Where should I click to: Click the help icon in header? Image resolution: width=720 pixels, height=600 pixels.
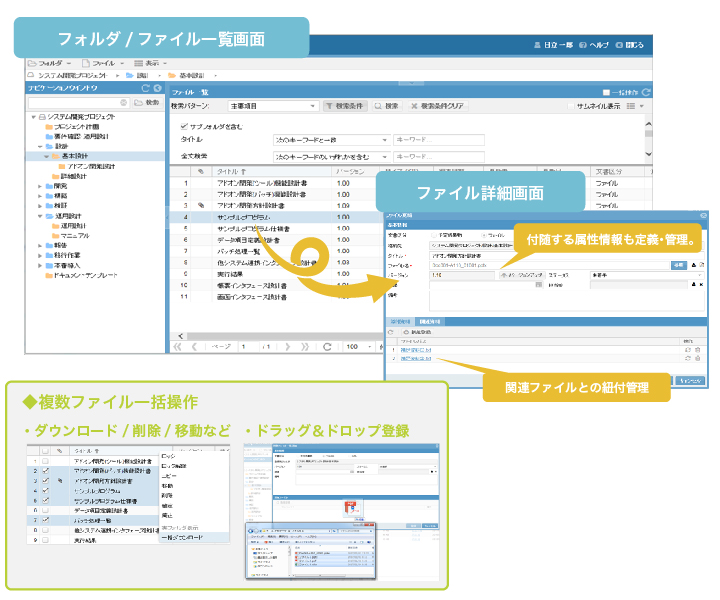coord(582,46)
